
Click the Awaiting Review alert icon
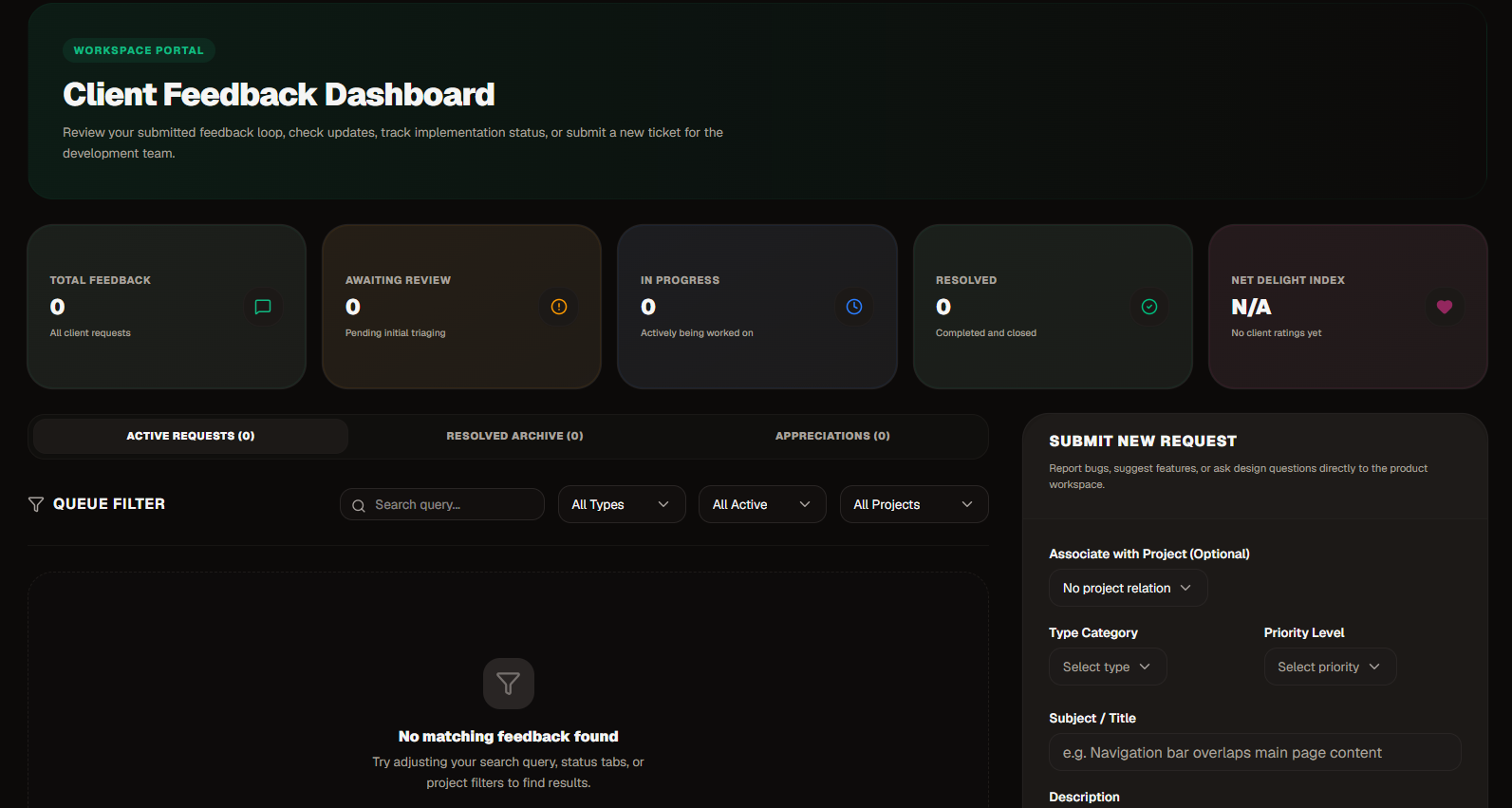[559, 307]
